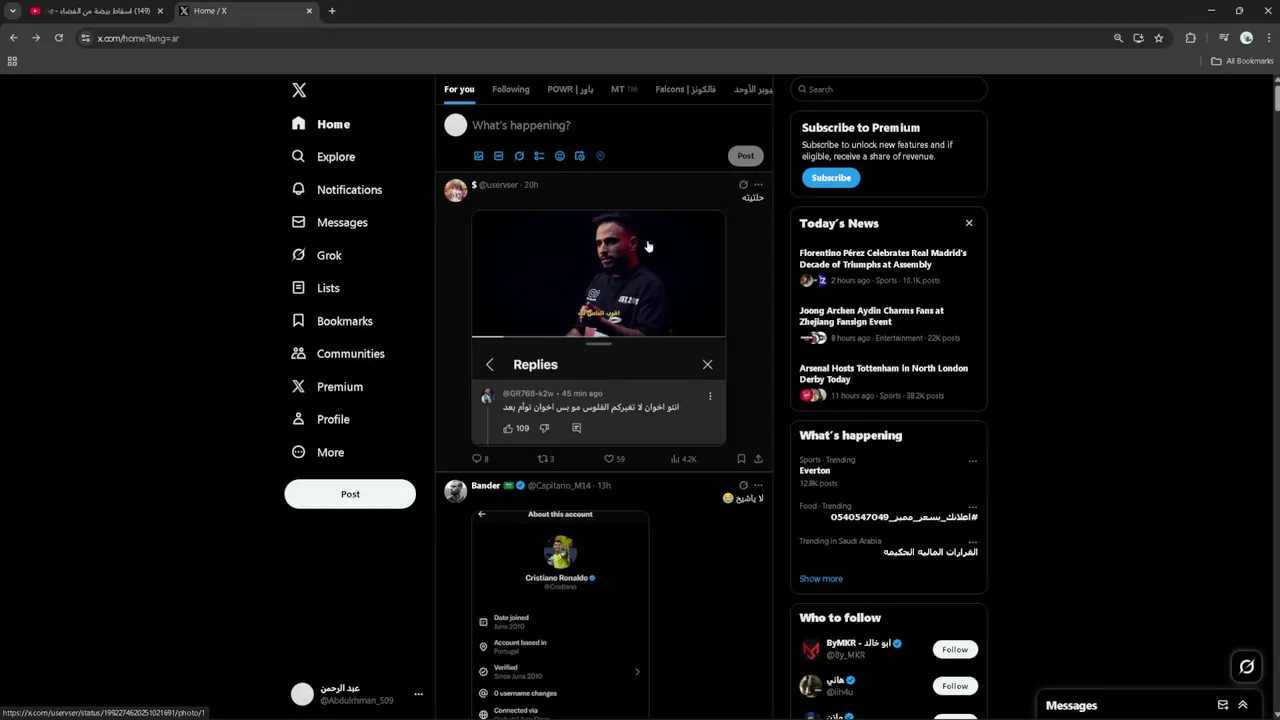1280x720 pixels.
Task: Click the Grok icon in composer
Action: click(519, 156)
